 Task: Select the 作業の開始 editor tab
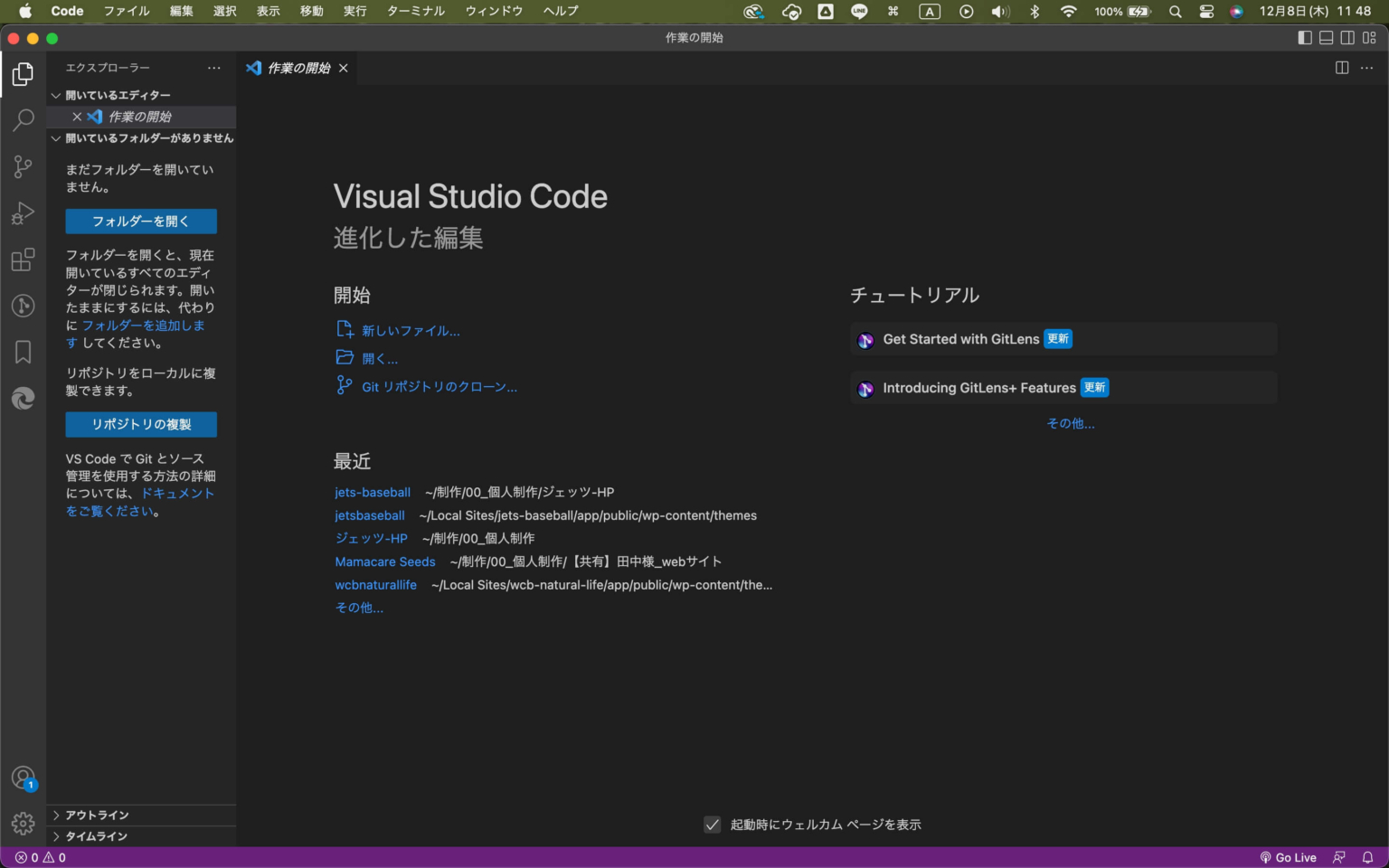(x=298, y=68)
